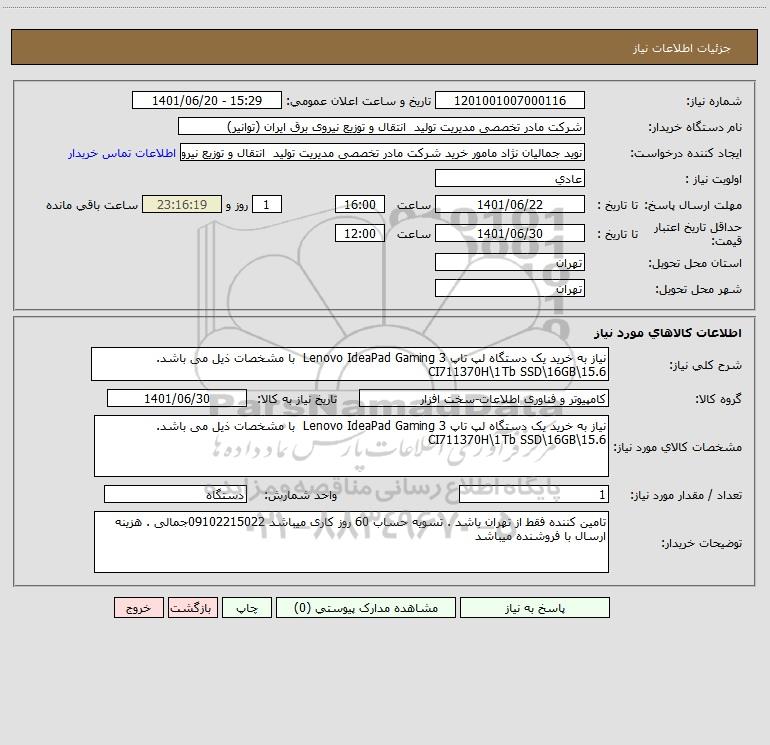Viewport: 770px width, 745px height.
Task: Click the تاریخ نیاز به کالا label
Action: point(297,399)
